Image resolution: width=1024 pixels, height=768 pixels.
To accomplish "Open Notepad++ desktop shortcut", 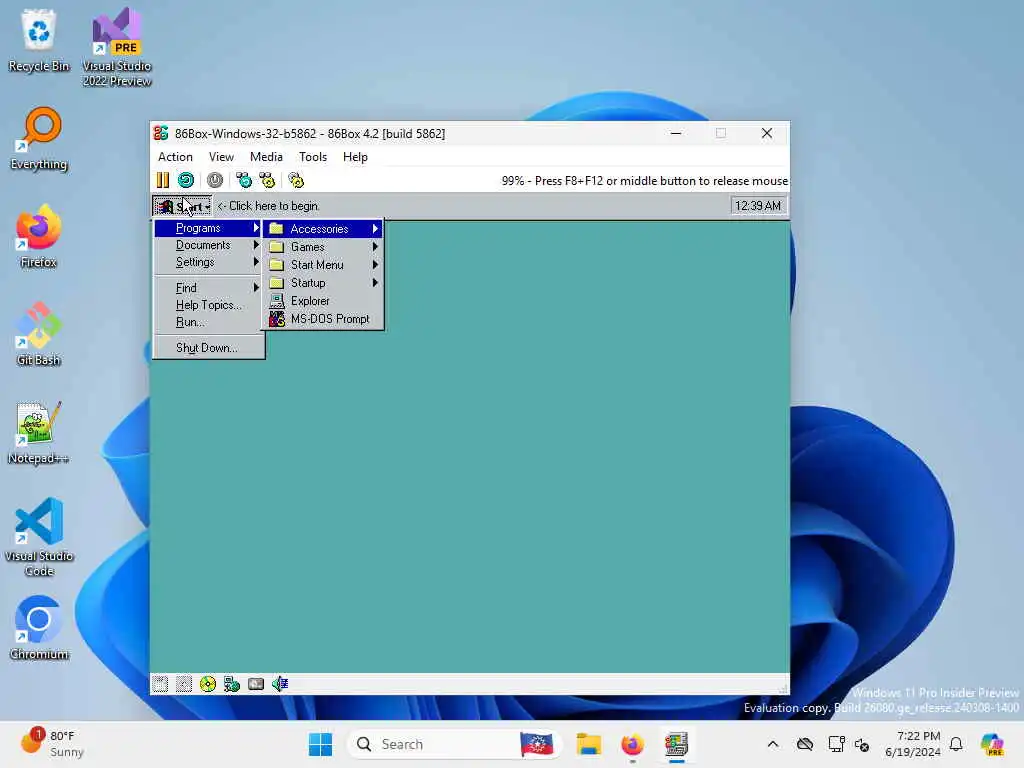I will click(x=39, y=432).
